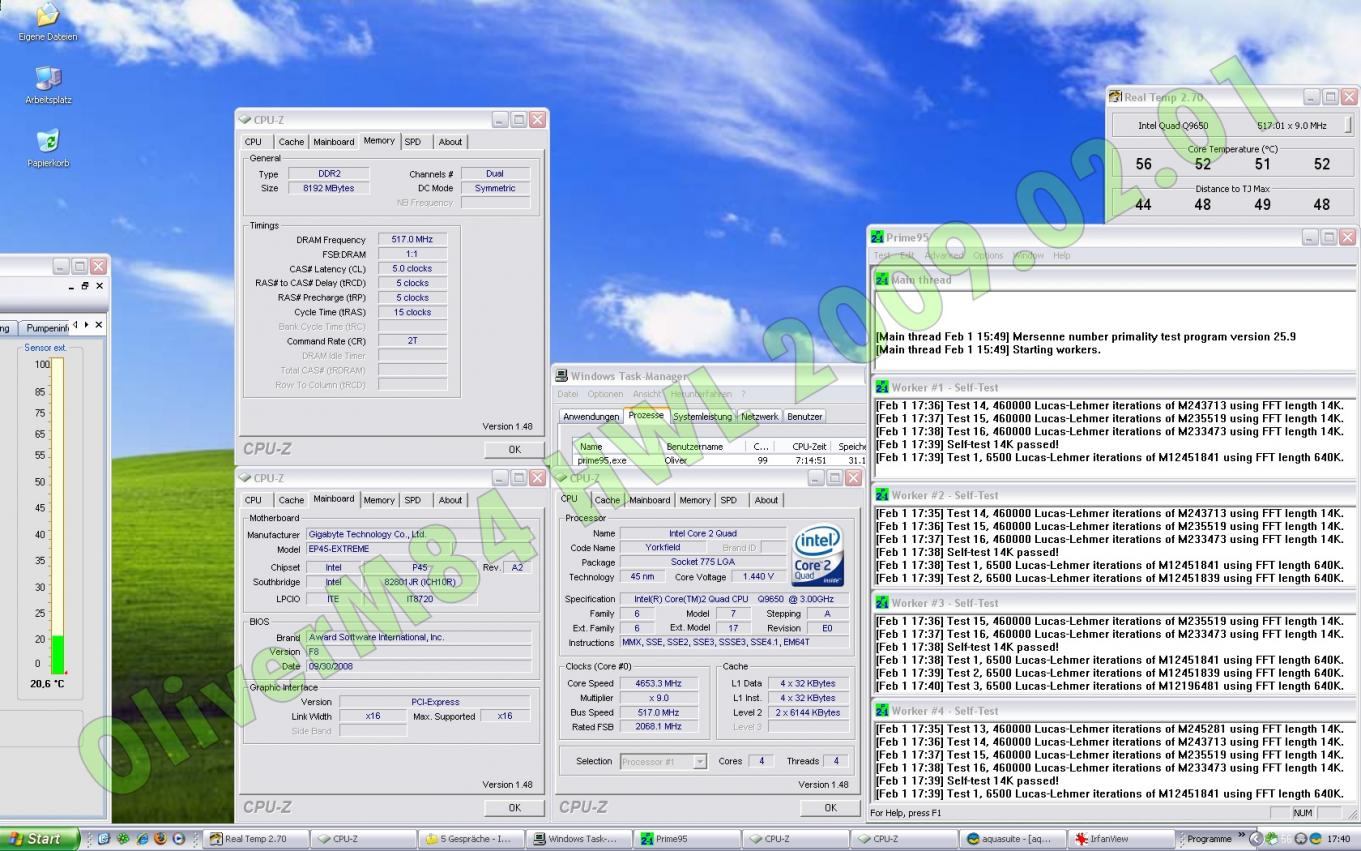Switch to Anwendungen tab in Task-Manager
This screenshot has height=851, width=1361.
[591, 416]
